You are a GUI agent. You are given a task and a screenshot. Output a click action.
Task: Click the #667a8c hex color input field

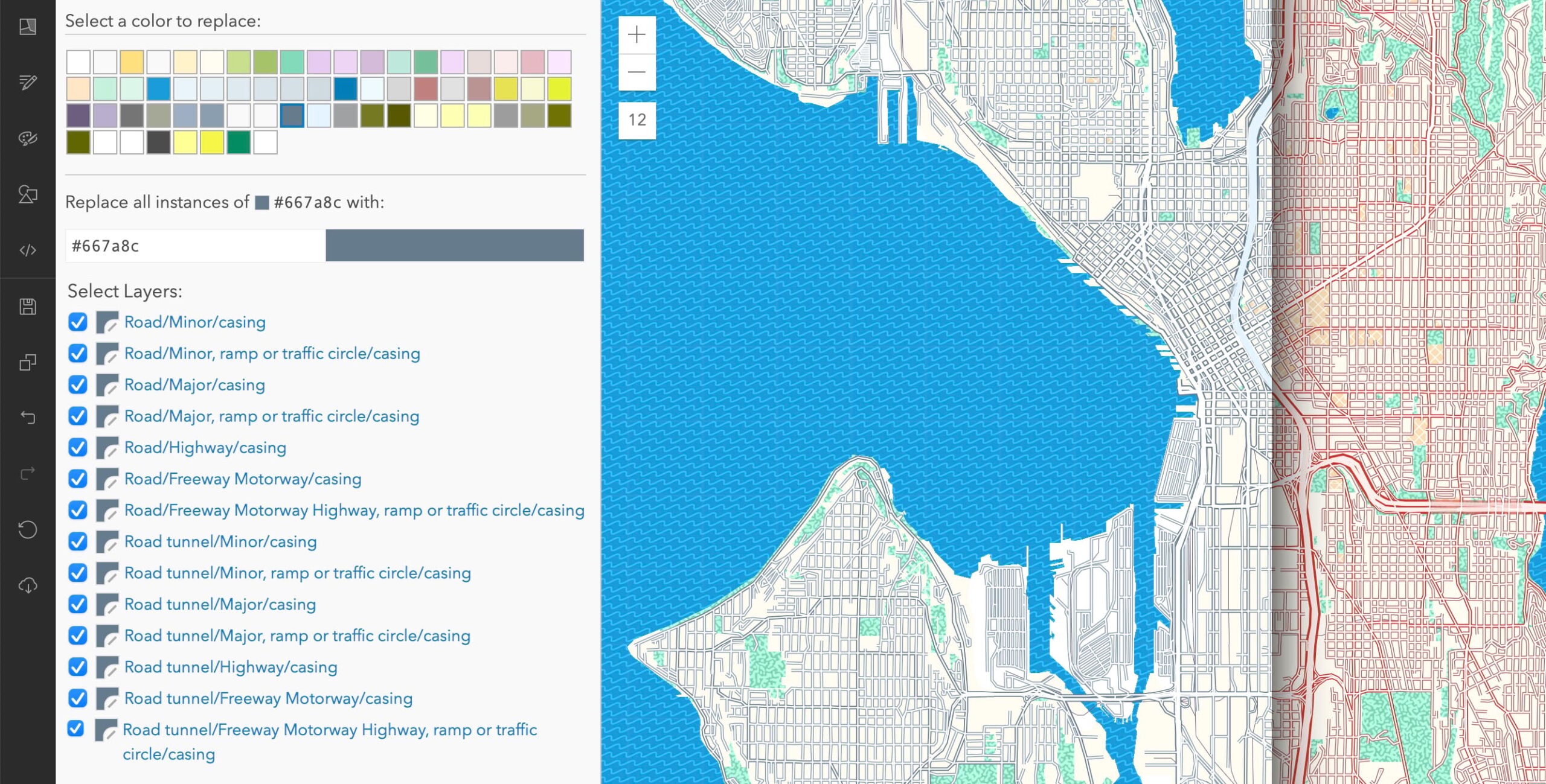pos(194,246)
